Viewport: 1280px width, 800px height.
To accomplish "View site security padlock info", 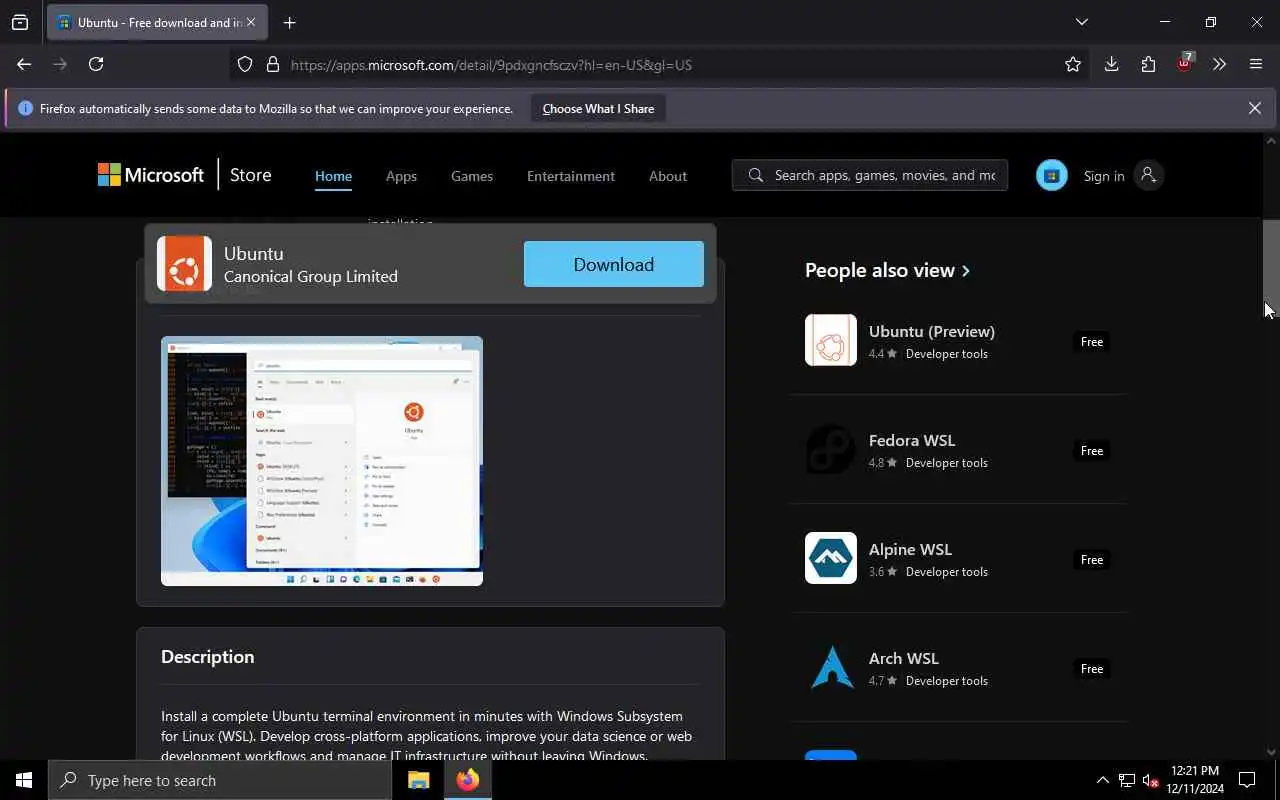I will [x=272, y=64].
